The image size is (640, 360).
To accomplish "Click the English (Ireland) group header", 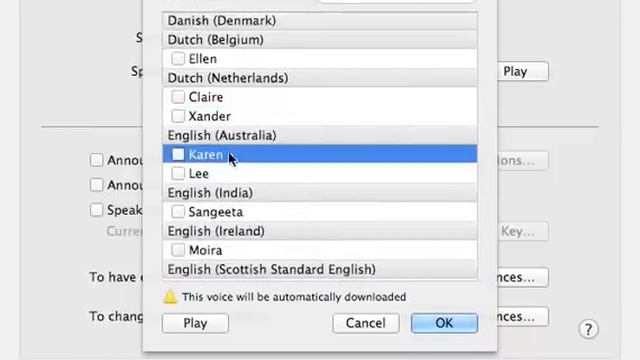I will (x=320, y=231).
